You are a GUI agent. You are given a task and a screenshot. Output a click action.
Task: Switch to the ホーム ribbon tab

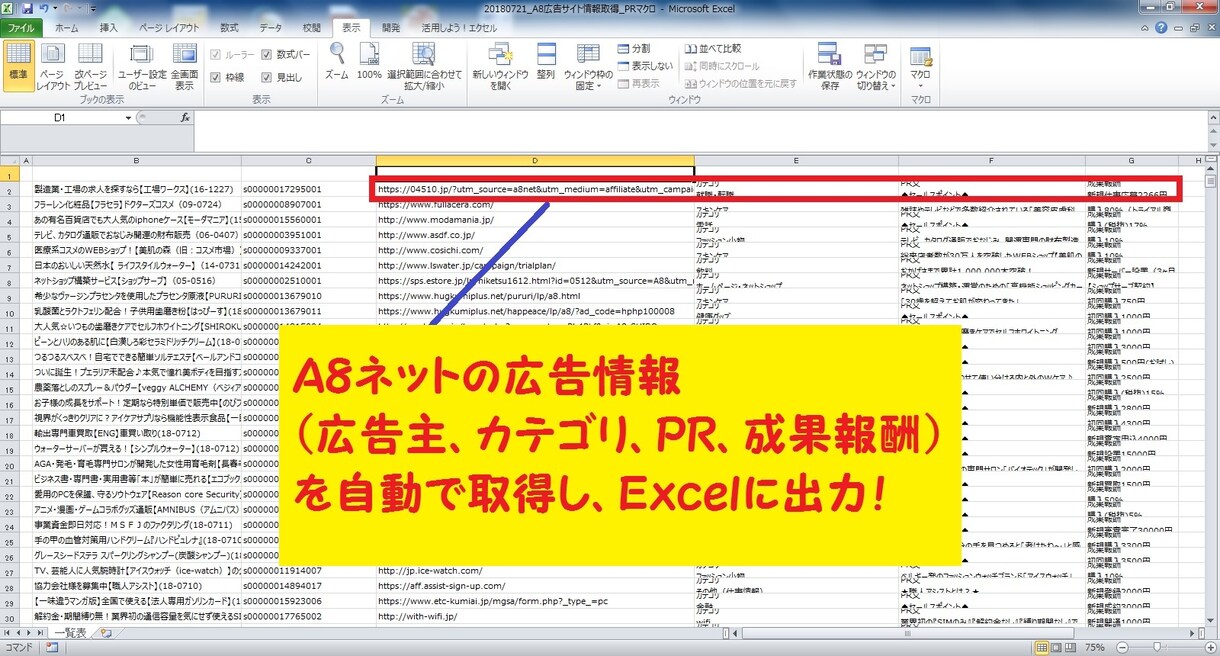tap(67, 28)
